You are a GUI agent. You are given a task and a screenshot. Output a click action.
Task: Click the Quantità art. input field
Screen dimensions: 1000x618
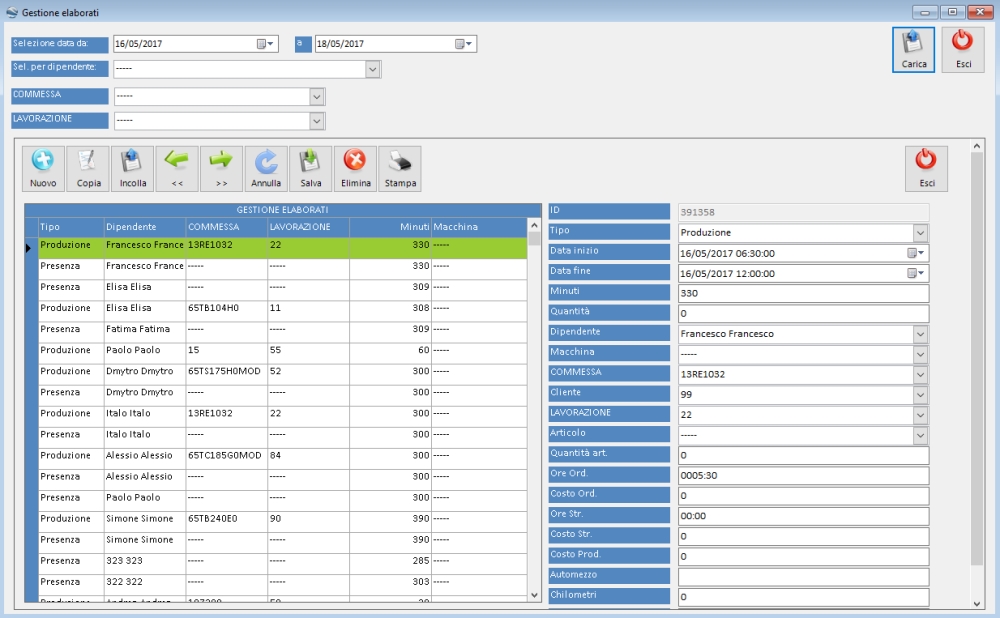tap(803, 455)
